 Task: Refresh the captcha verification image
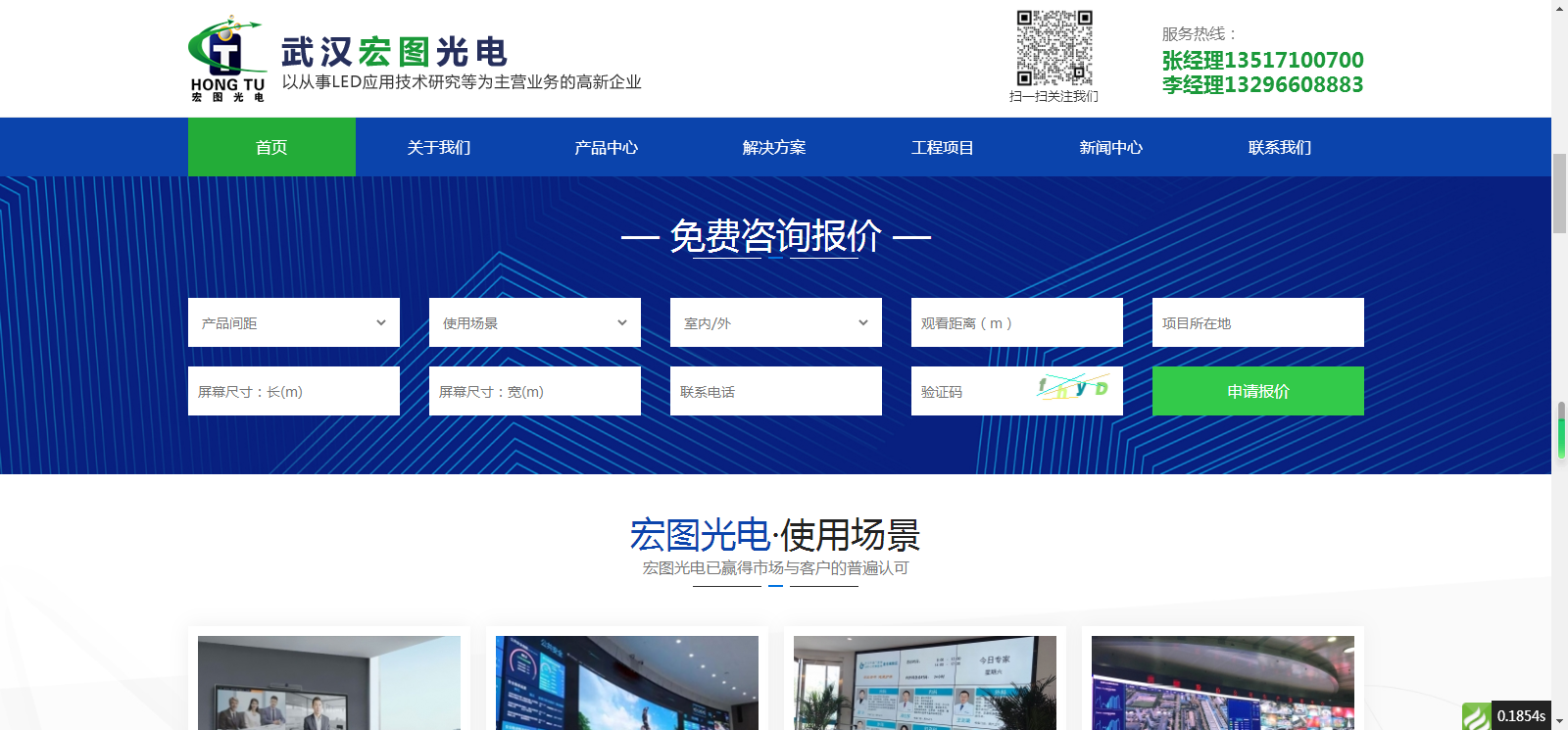point(1073,388)
